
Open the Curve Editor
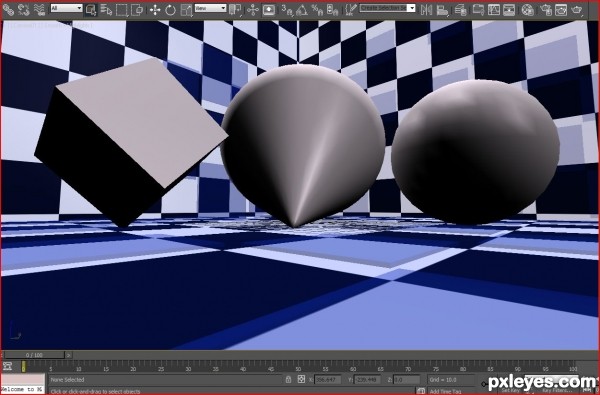494,10
